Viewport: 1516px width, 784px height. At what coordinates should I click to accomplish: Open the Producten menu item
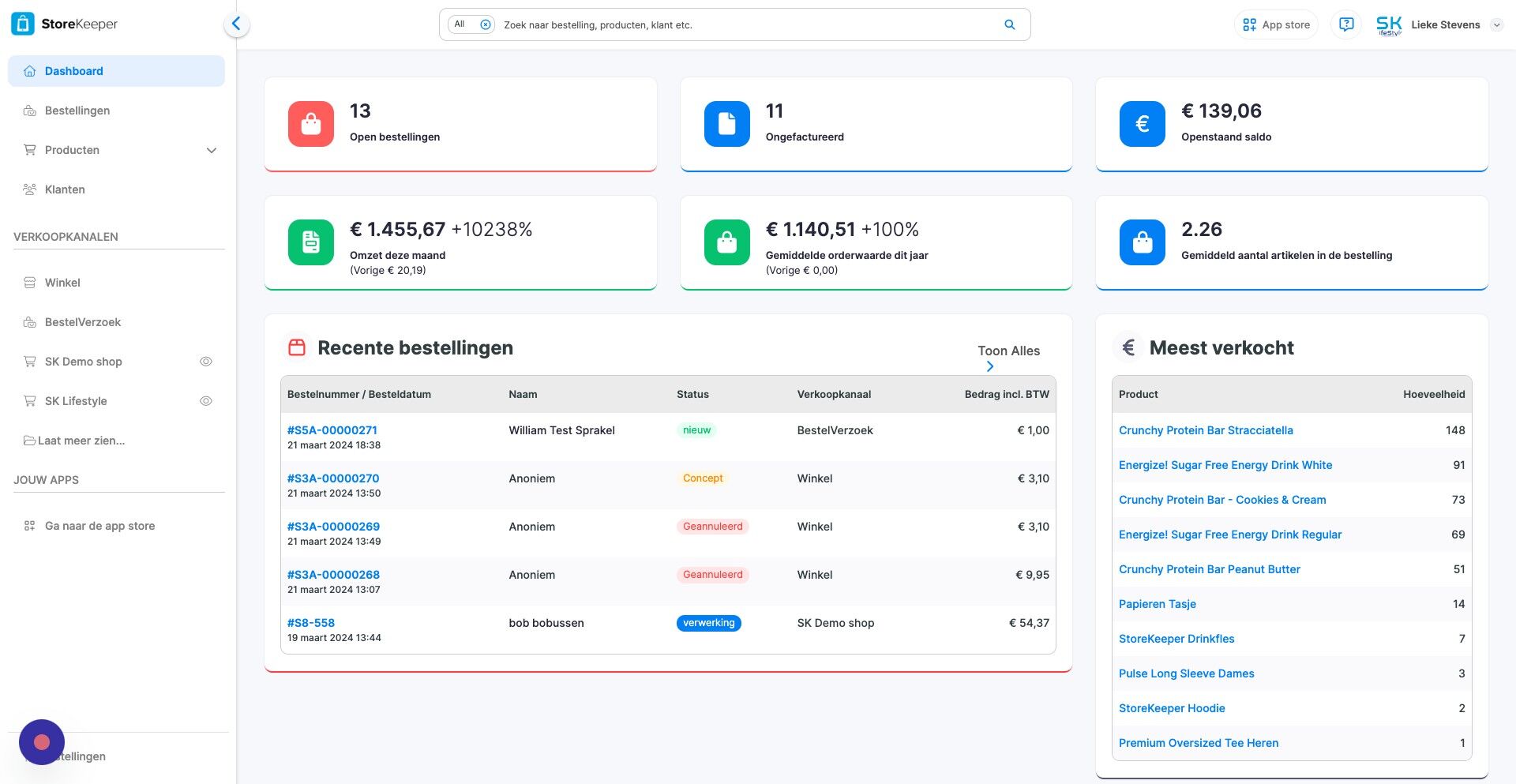point(72,150)
